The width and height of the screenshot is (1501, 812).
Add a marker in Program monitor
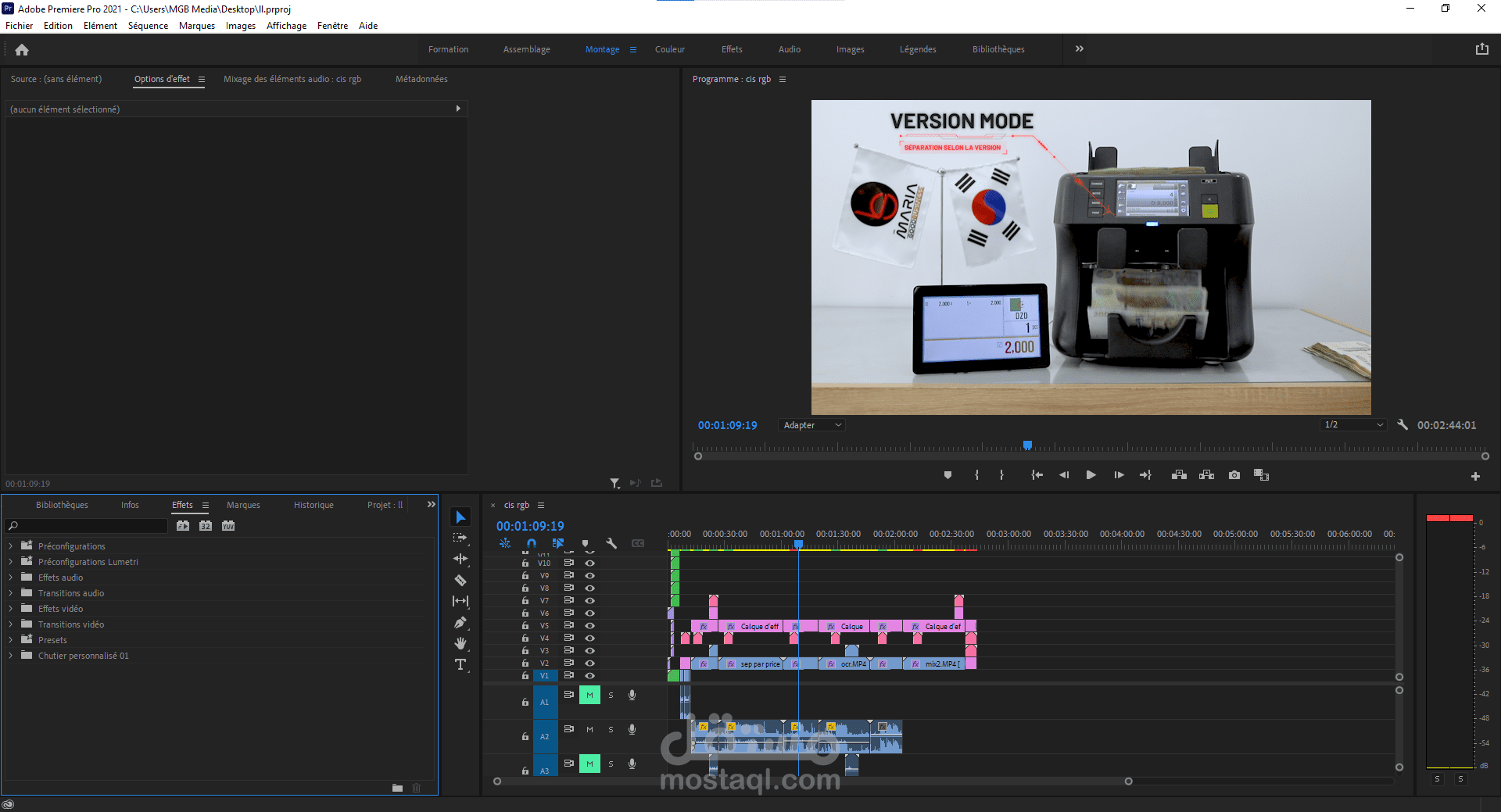[x=948, y=475]
